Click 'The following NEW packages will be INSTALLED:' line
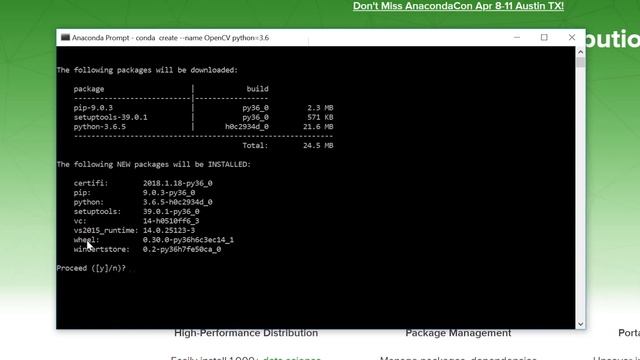640x360 pixels. pos(153,164)
